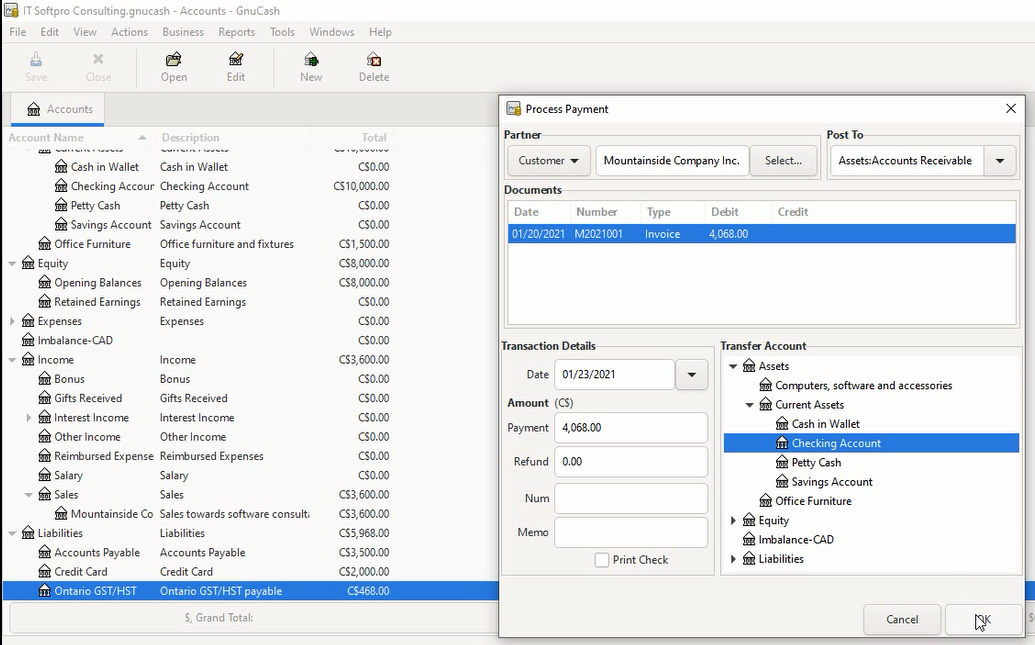This screenshot has width=1035, height=645.
Task: Expand Liabilities in Transfer Account tree
Action: pos(734,559)
